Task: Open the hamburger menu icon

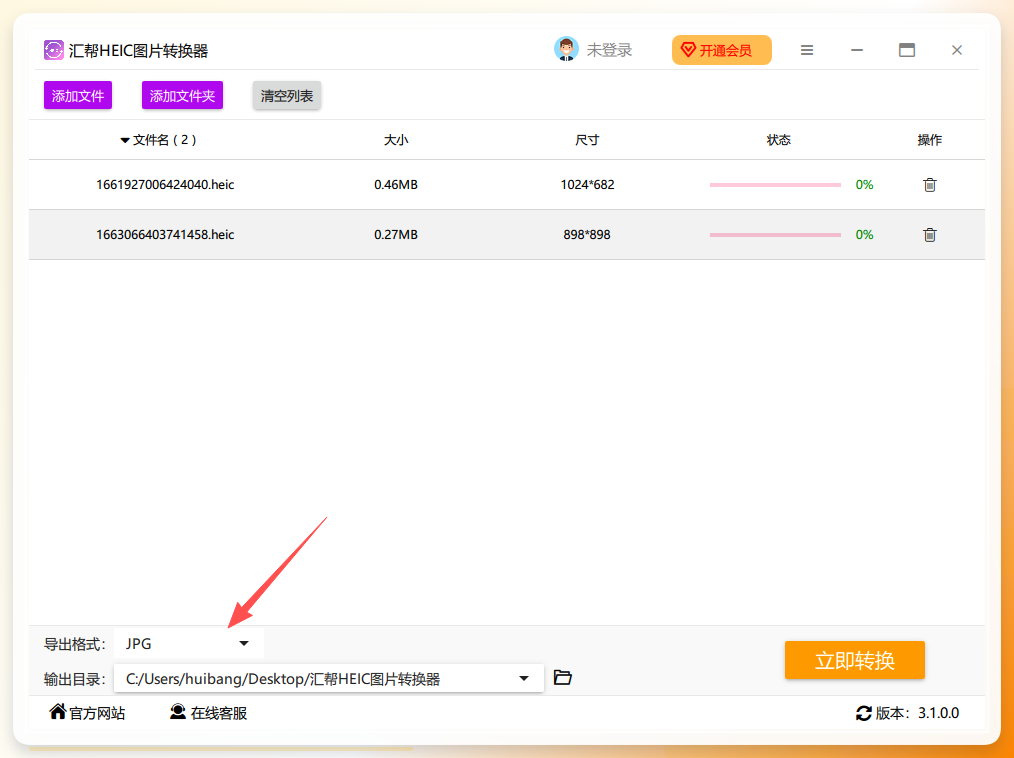Action: pyautogui.click(x=806, y=50)
